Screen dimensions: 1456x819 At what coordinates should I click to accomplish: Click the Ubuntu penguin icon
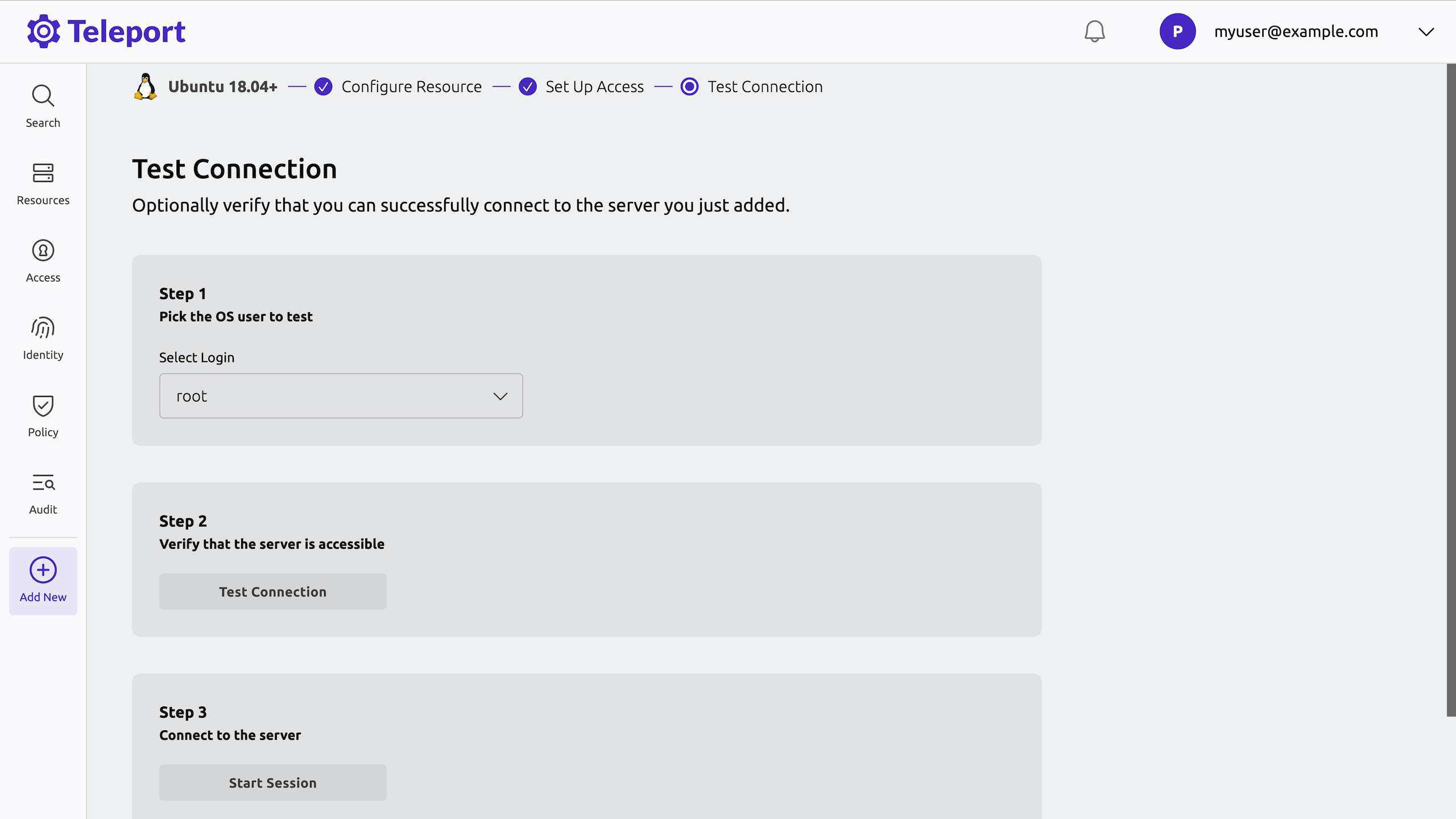pyautogui.click(x=146, y=86)
